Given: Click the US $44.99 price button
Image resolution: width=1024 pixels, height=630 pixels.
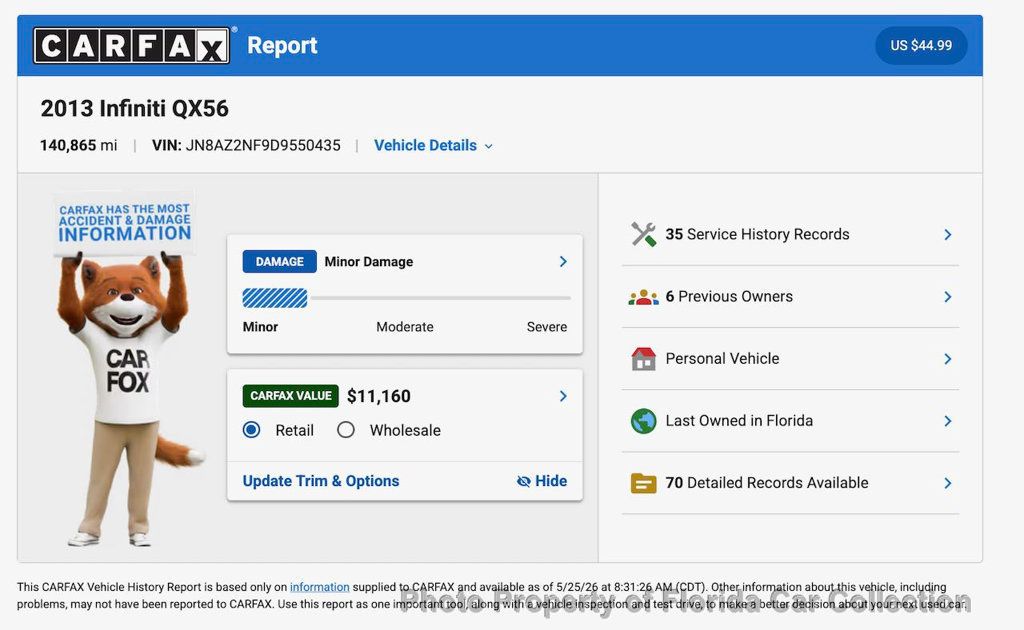Looking at the screenshot, I should (x=921, y=45).
